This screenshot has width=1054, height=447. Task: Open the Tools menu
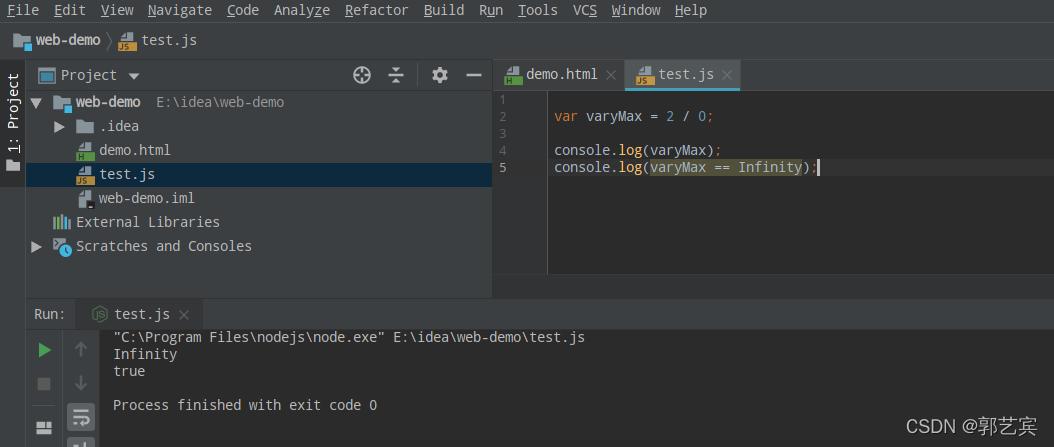click(x=538, y=10)
